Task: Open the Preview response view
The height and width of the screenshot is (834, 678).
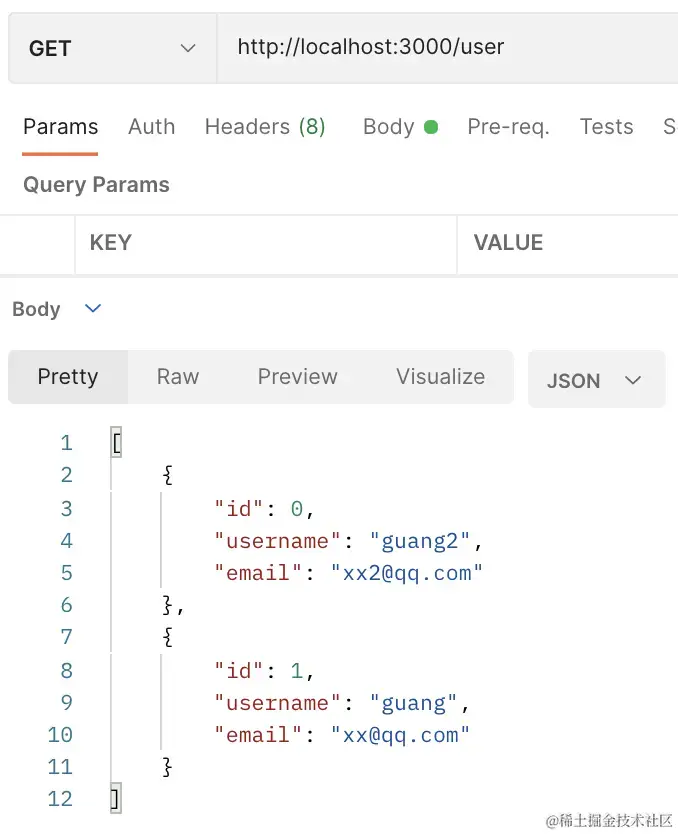Action: pos(297,377)
